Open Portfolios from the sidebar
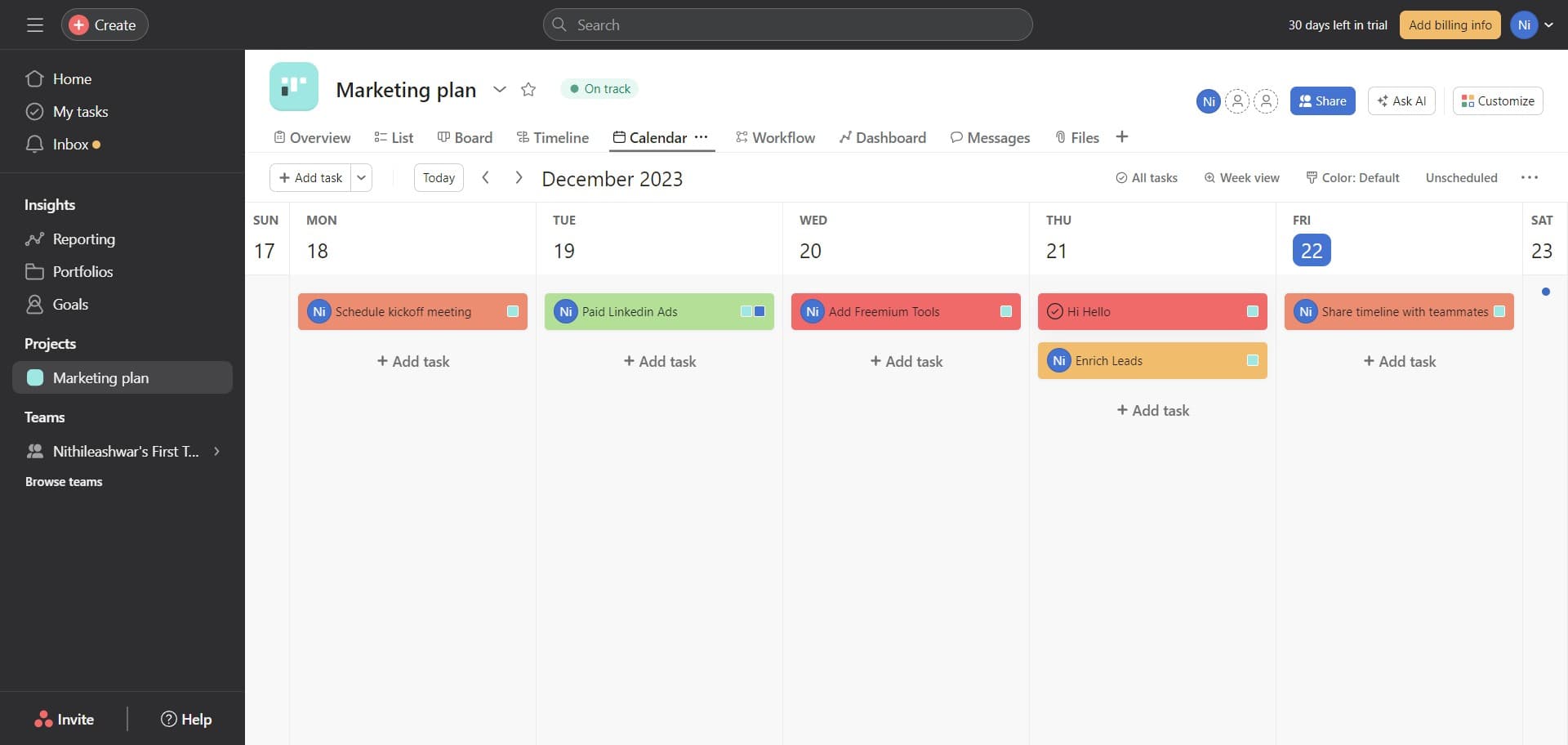The height and width of the screenshot is (745, 1568). 82,271
